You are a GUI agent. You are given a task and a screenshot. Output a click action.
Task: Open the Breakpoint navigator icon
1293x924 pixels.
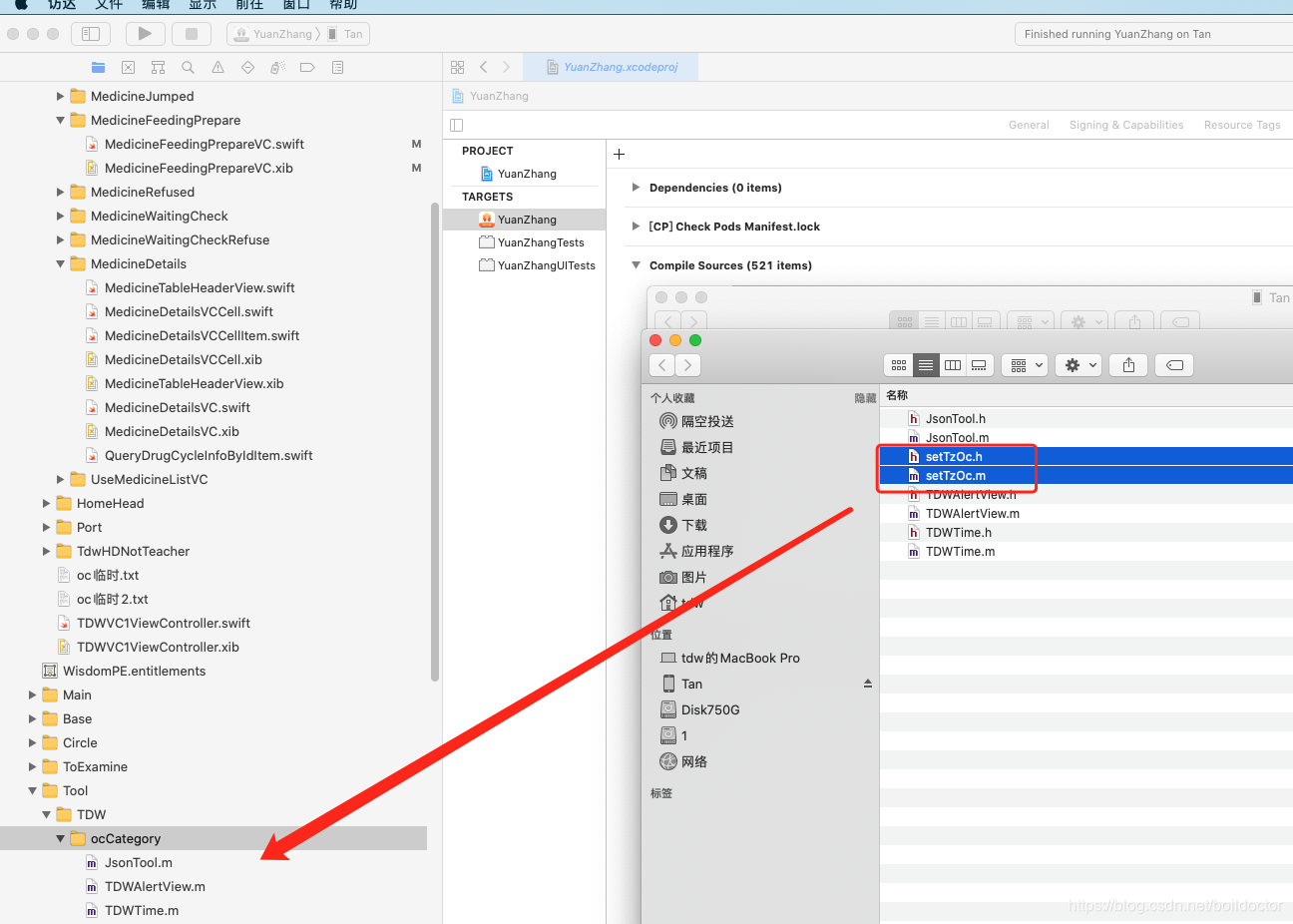[x=307, y=68]
